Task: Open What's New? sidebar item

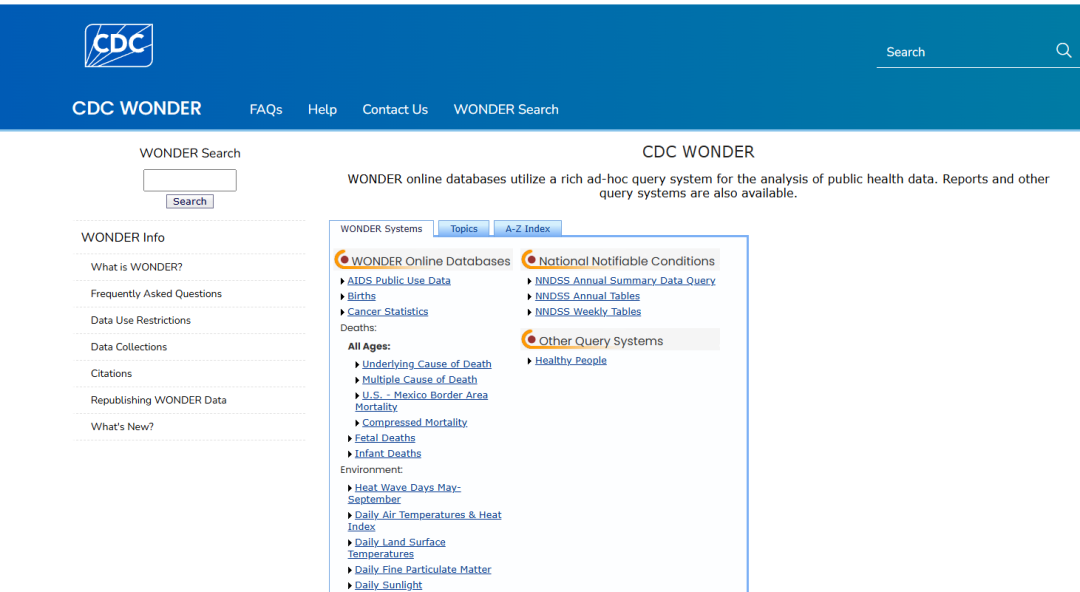Action: 122,427
